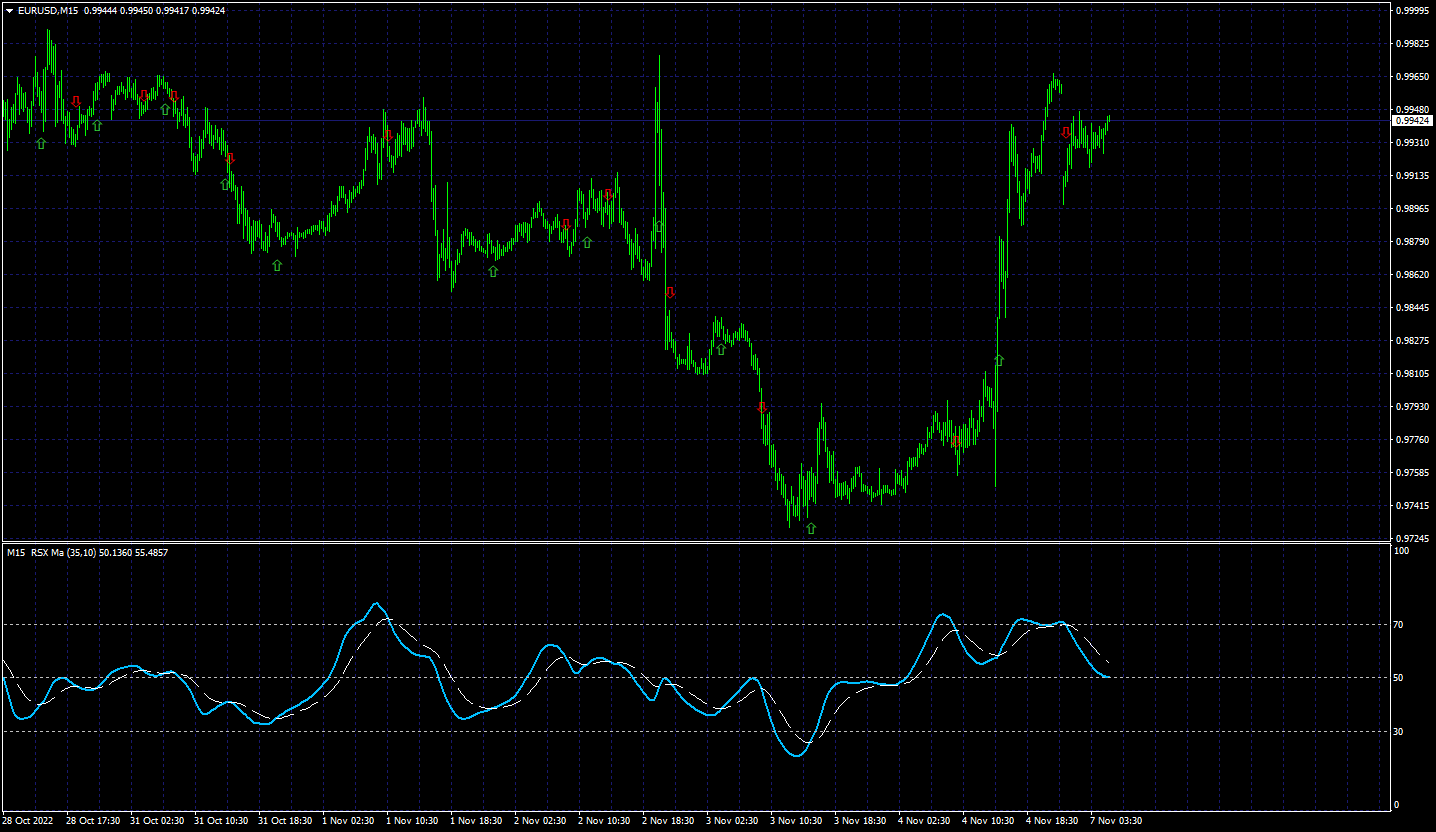Click the 28 Oct 2022 date label on the time axis
Image resolution: width=1436 pixels, height=832 pixels.
pyautogui.click(x=26, y=821)
